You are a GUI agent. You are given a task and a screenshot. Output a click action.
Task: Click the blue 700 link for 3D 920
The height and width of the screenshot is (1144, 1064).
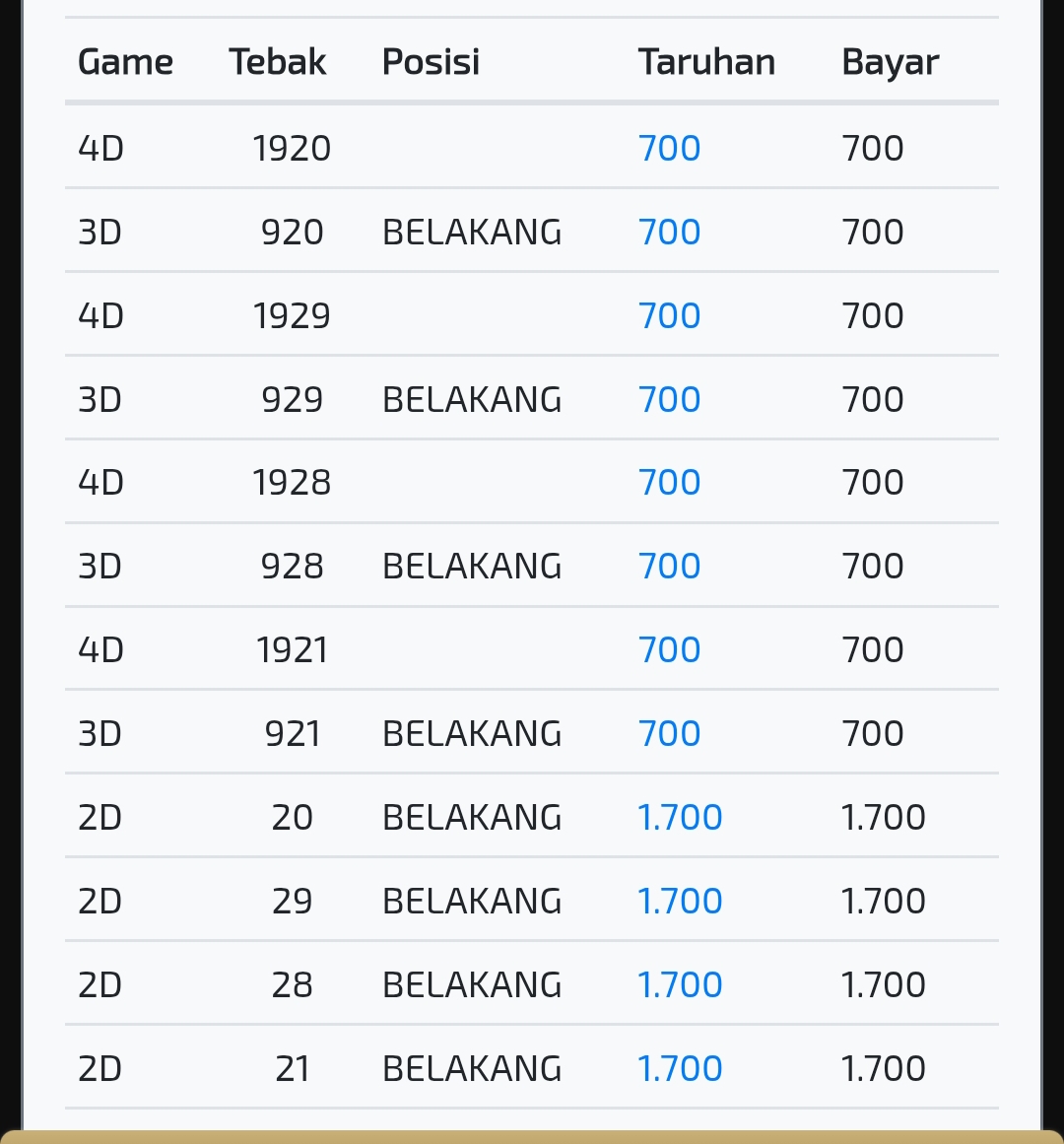670,232
